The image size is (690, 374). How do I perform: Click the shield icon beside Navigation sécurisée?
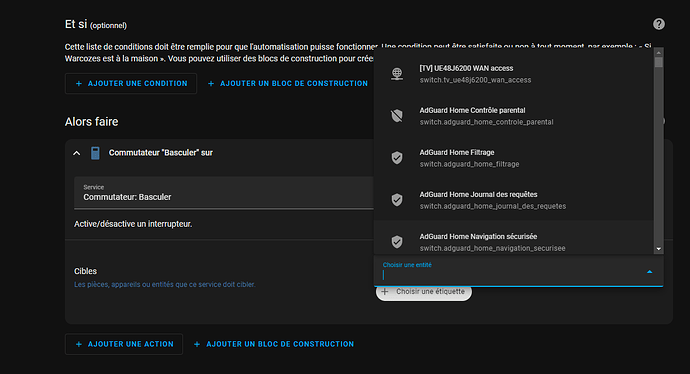coord(397,242)
